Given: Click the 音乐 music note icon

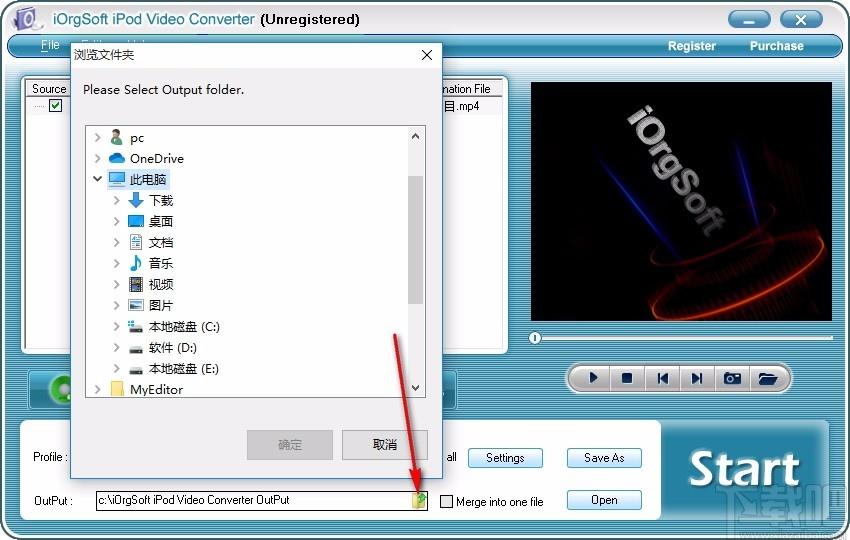Looking at the screenshot, I should click(x=136, y=263).
